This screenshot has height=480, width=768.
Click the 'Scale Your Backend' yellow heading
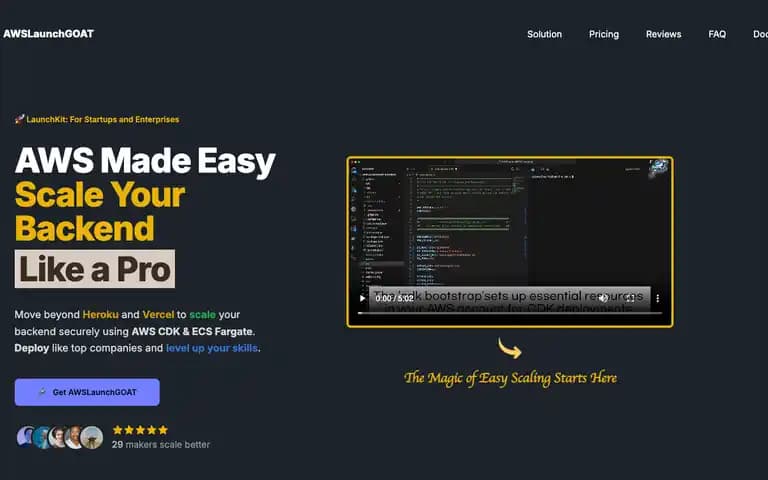click(x=100, y=212)
